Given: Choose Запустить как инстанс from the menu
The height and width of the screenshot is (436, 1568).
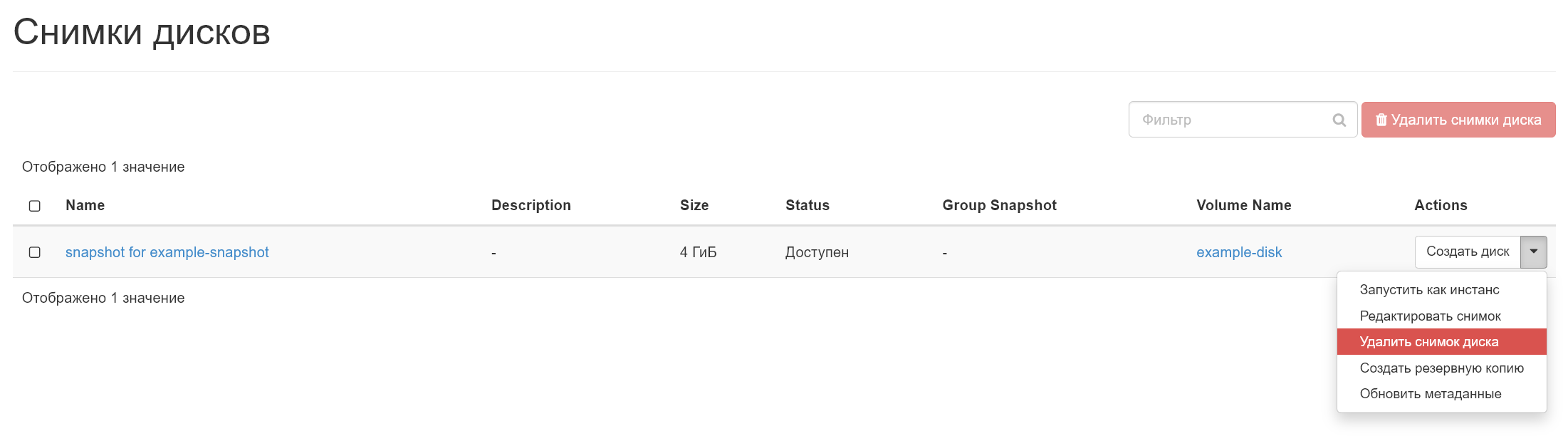Looking at the screenshot, I should coord(1429,290).
